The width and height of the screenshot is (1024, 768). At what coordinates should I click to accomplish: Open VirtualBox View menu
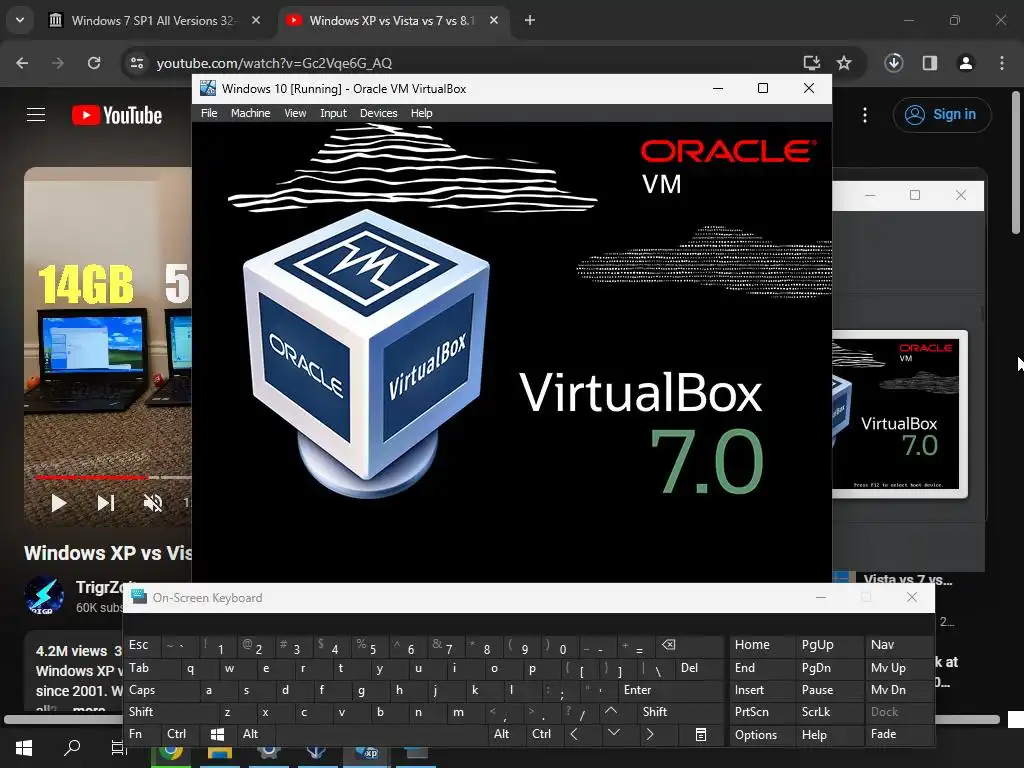pyautogui.click(x=295, y=113)
